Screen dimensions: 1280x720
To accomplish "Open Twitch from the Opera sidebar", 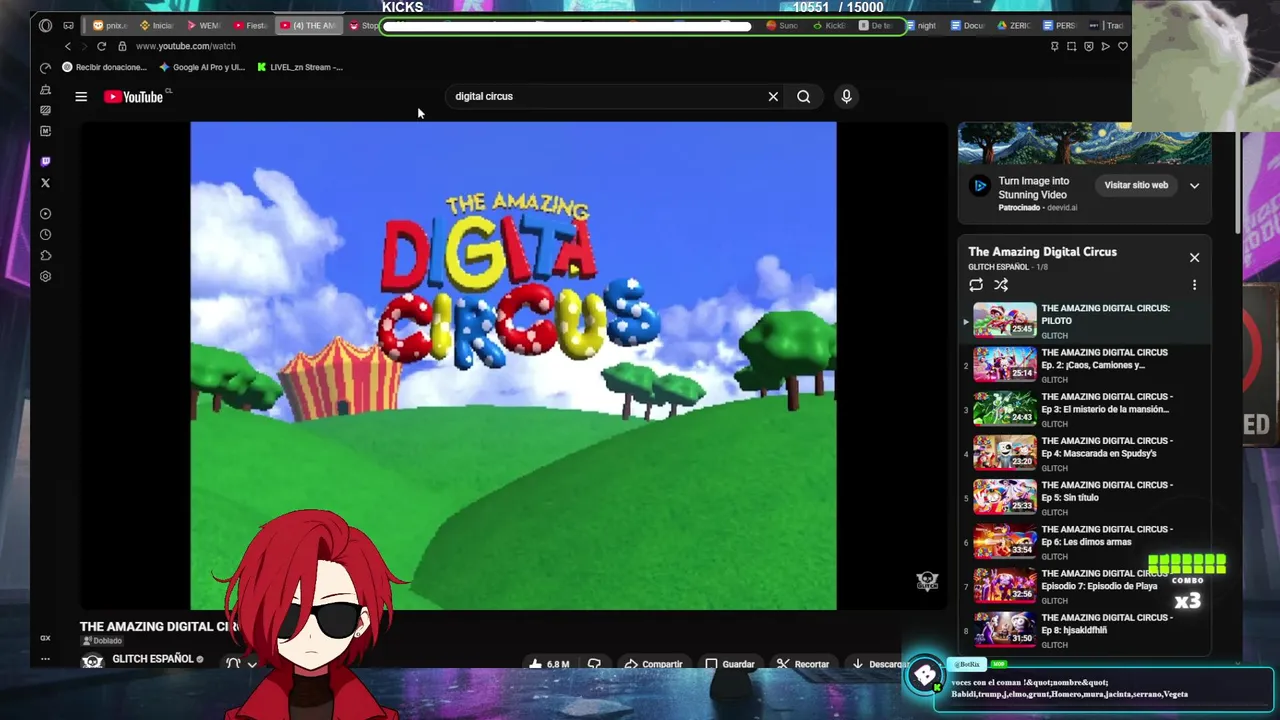I will [45, 161].
